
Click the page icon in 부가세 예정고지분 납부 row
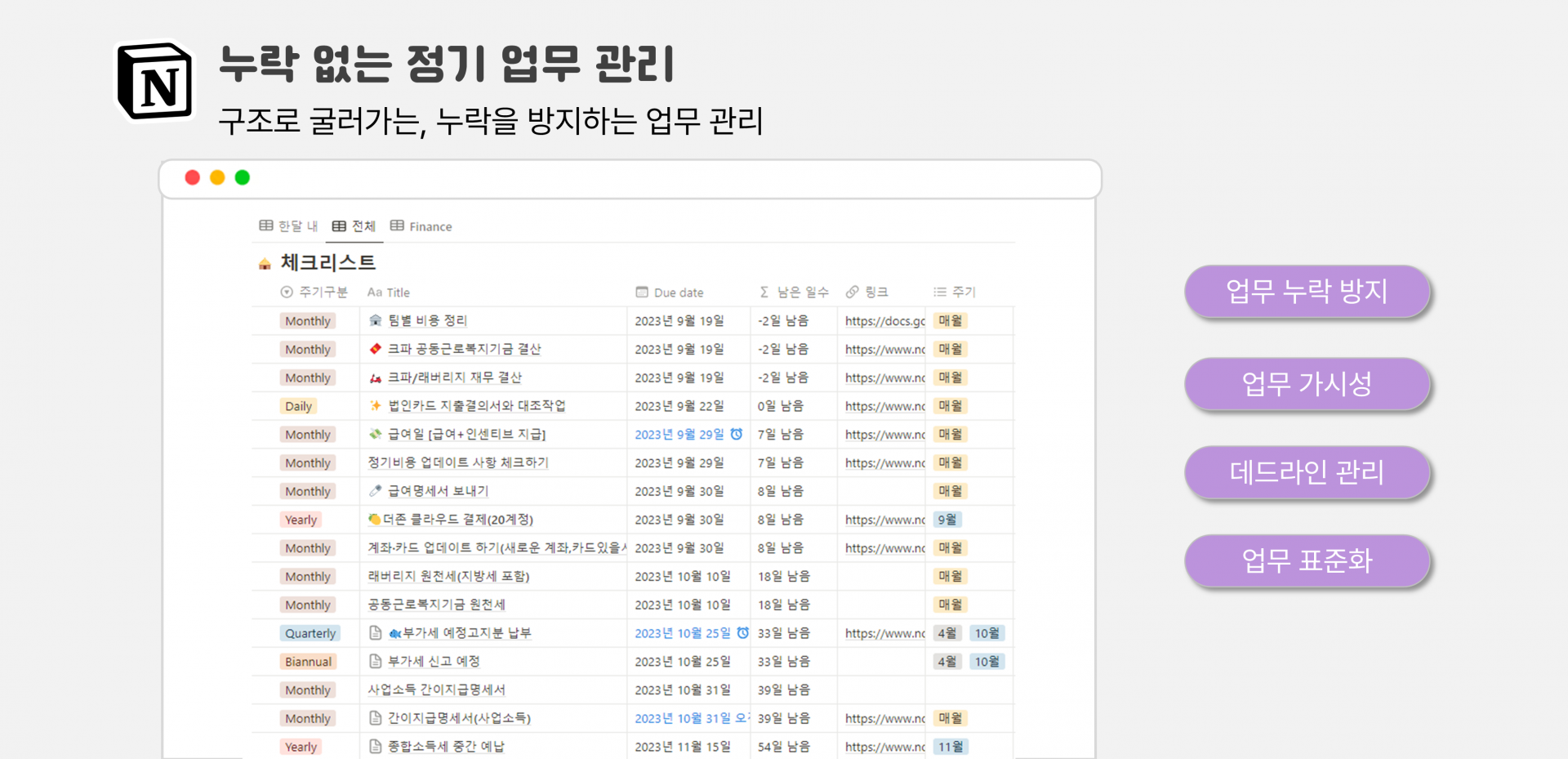click(x=376, y=632)
